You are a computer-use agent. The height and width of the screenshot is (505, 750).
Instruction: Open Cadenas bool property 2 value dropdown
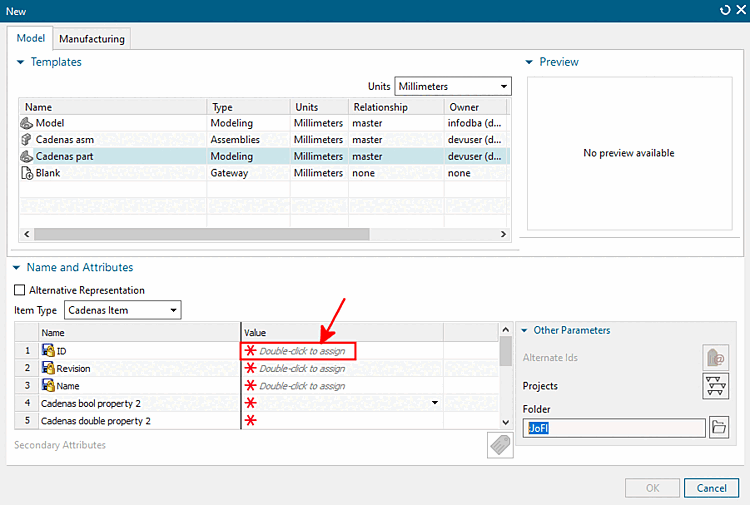[434, 403]
